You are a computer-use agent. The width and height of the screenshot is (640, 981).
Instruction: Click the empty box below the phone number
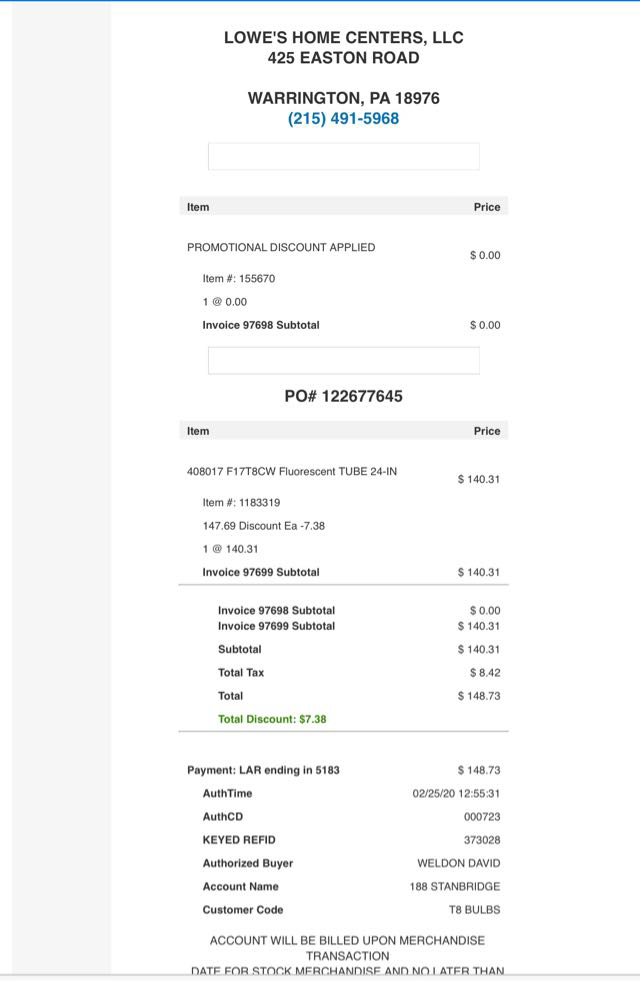coord(343,157)
